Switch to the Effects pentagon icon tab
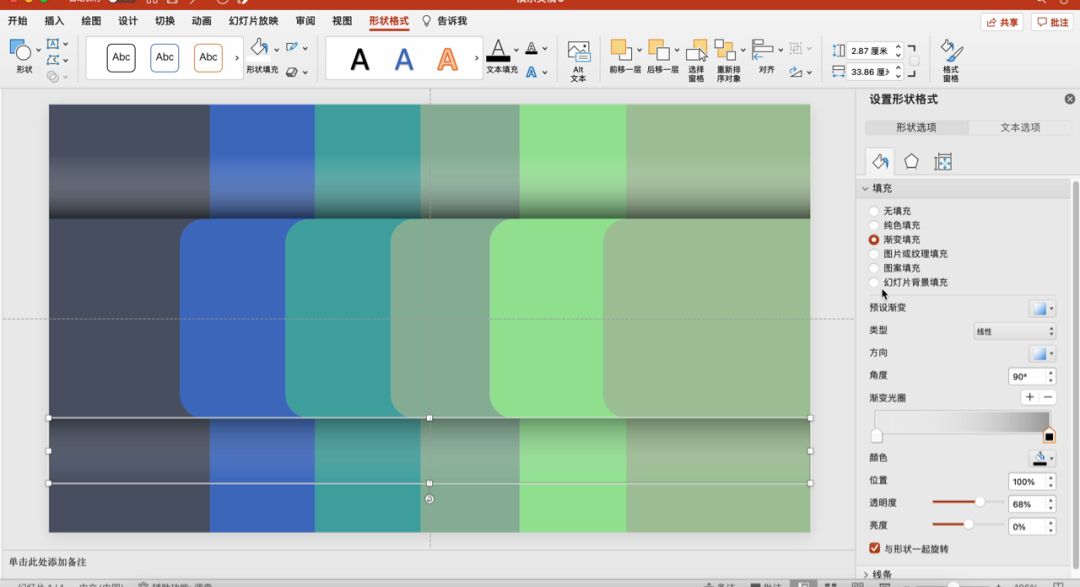 coord(911,161)
